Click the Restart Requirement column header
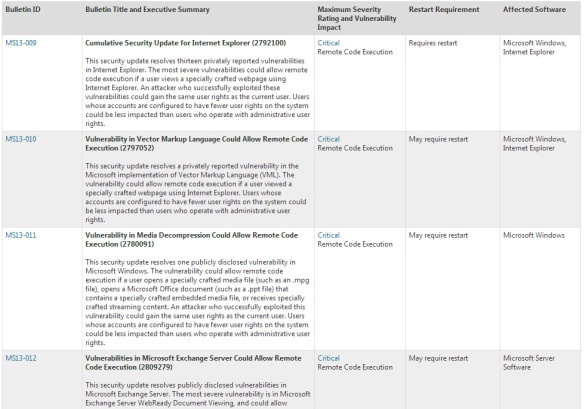The height and width of the screenshot is (409, 588). [x=444, y=9]
